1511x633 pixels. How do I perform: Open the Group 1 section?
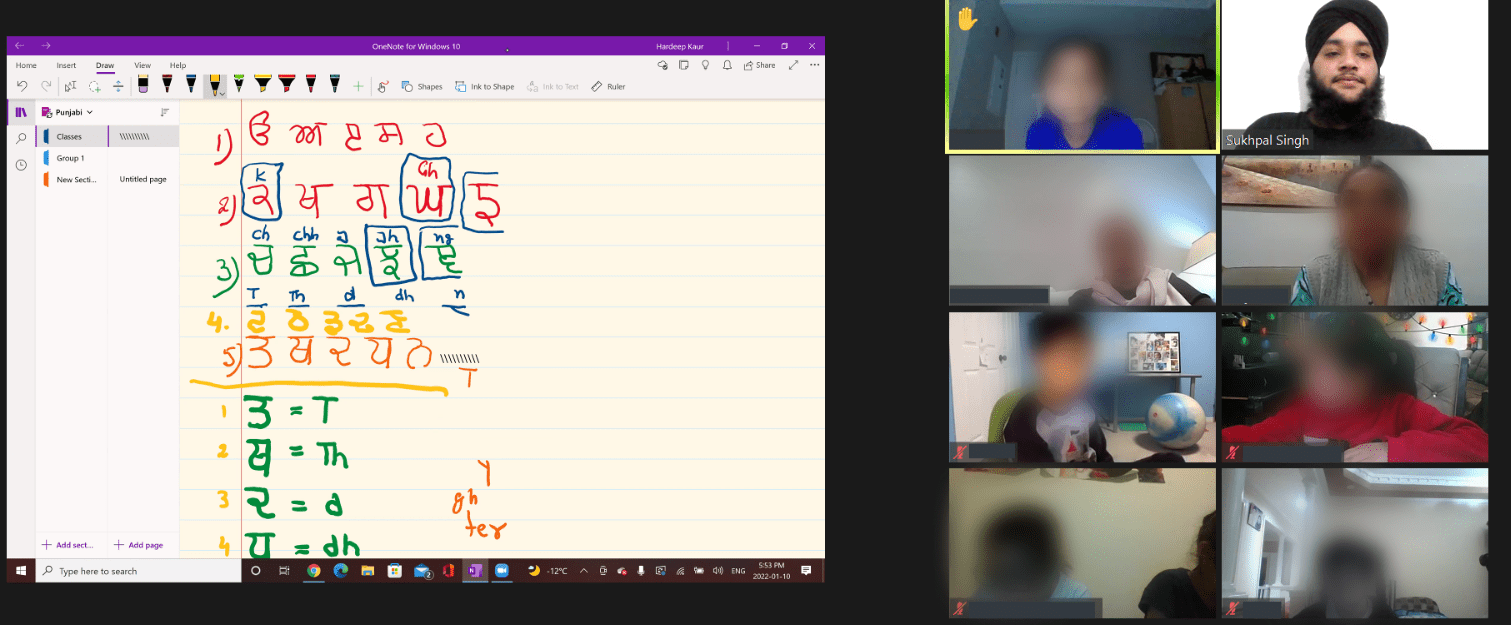(70, 158)
